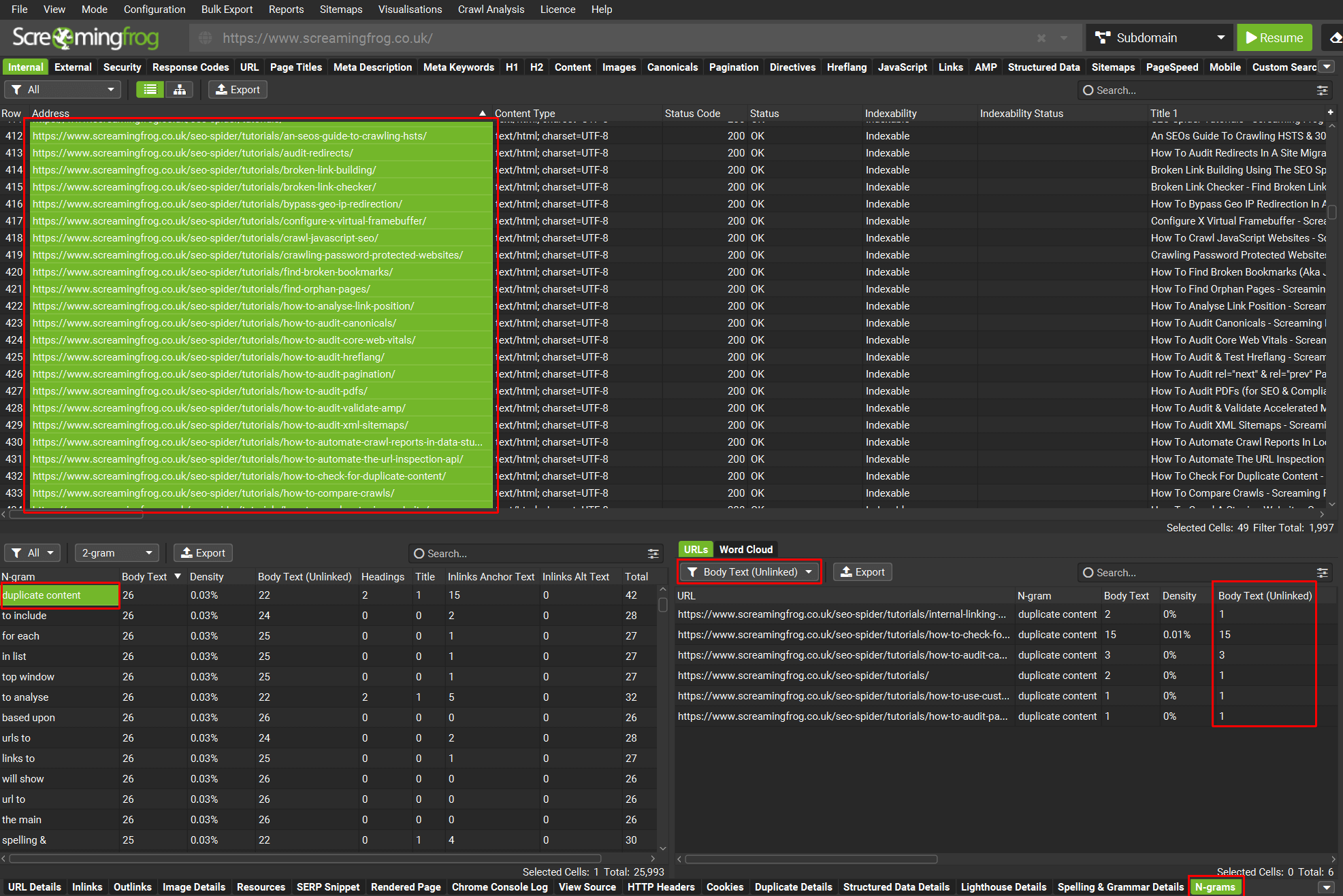Open the 2-gram selector dropdown
The height and width of the screenshot is (896, 1343).
tap(116, 553)
